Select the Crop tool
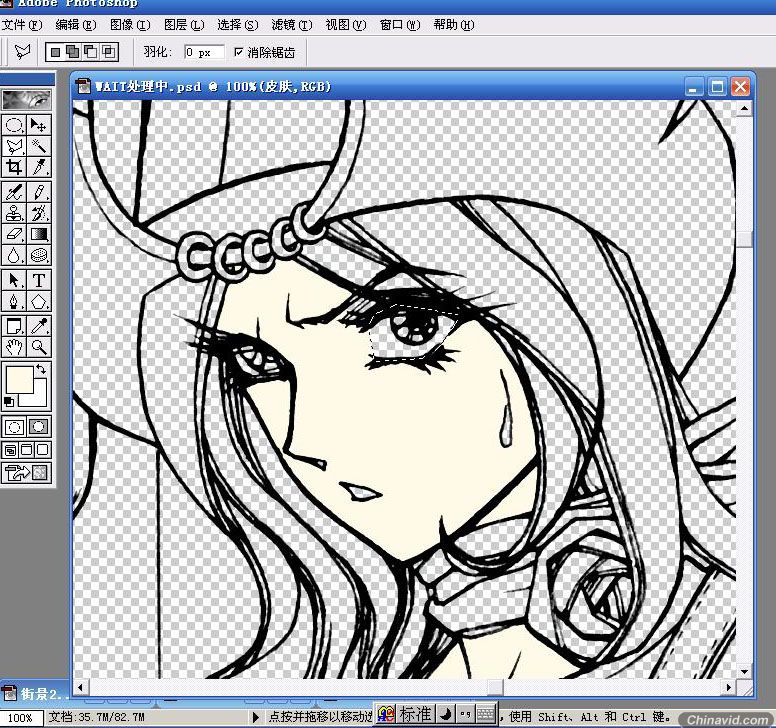The image size is (776, 728). tap(14, 167)
